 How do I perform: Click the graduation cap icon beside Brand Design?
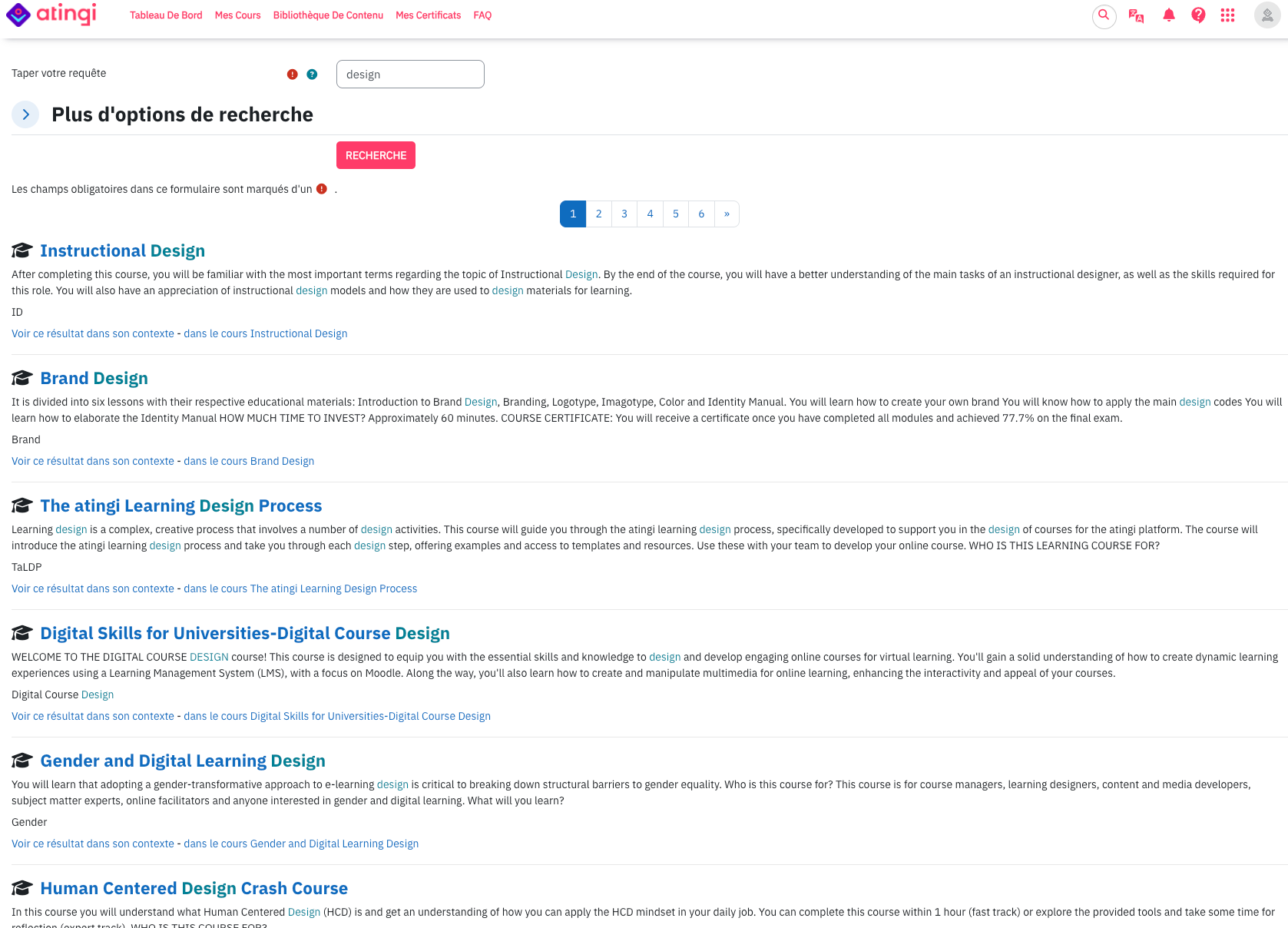(x=22, y=378)
